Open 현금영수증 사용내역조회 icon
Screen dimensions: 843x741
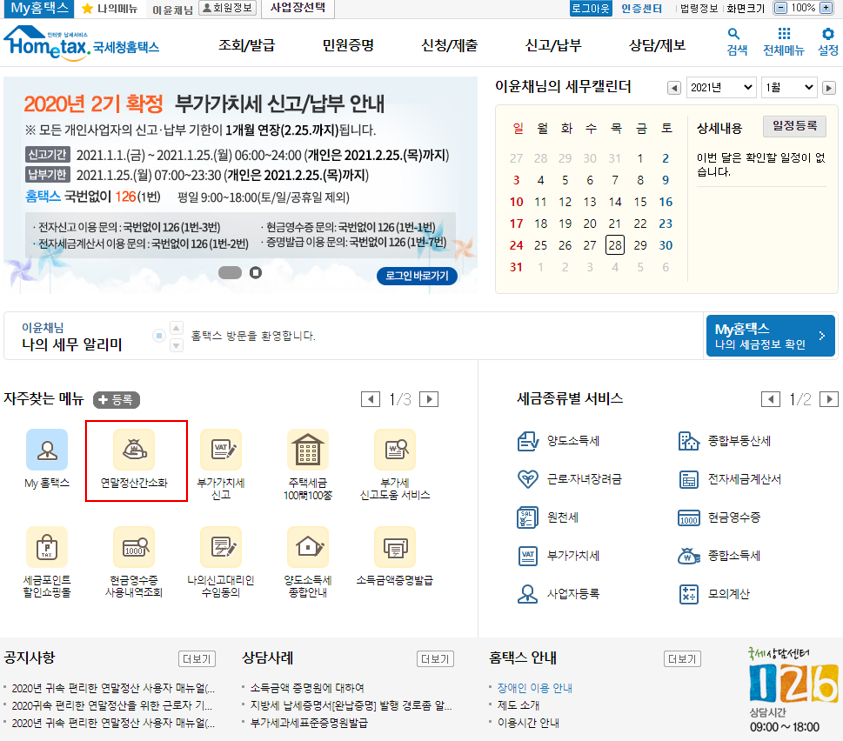coord(134,547)
